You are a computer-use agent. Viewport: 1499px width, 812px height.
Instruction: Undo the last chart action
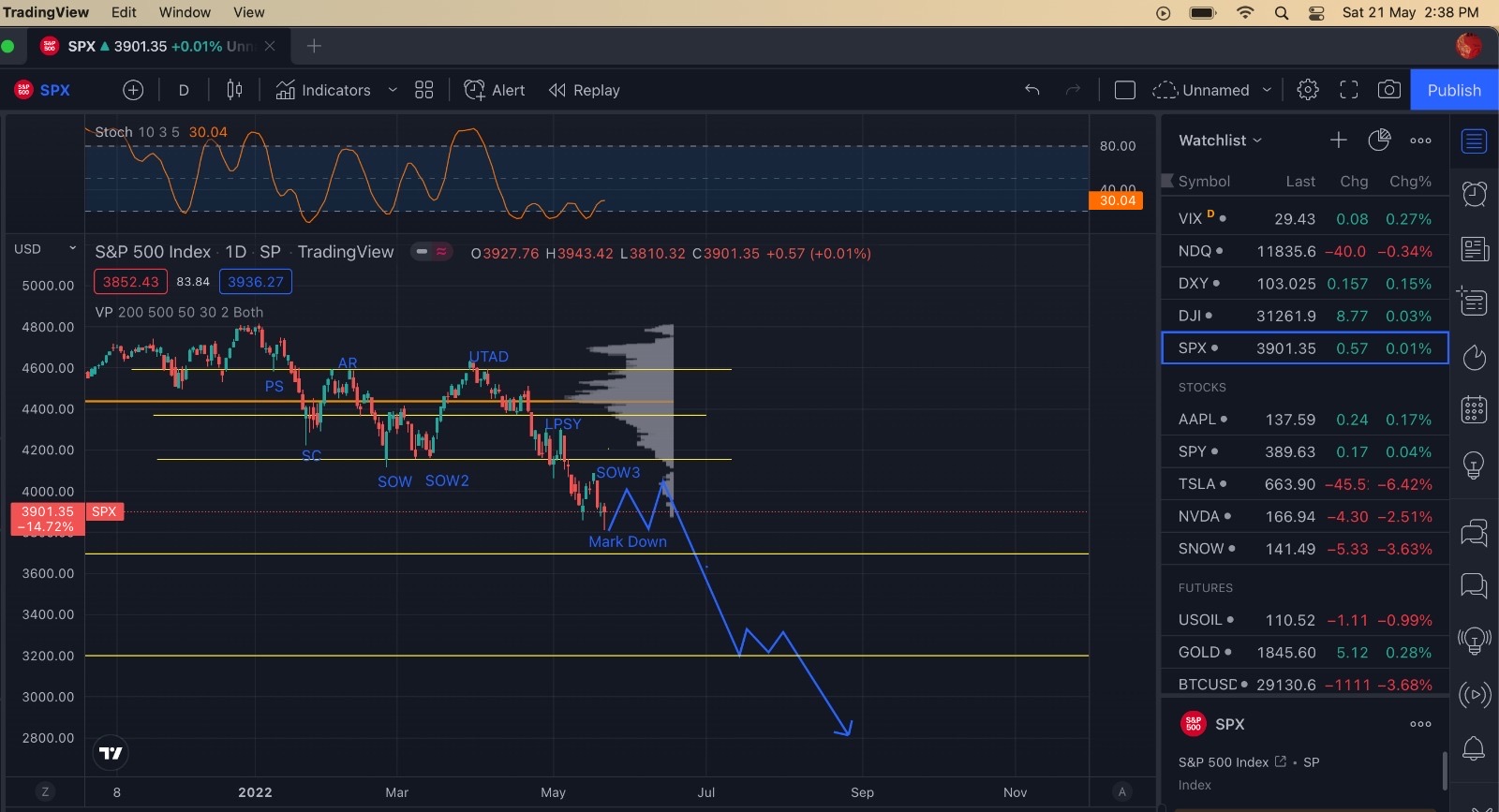[x=1032, y=90]
